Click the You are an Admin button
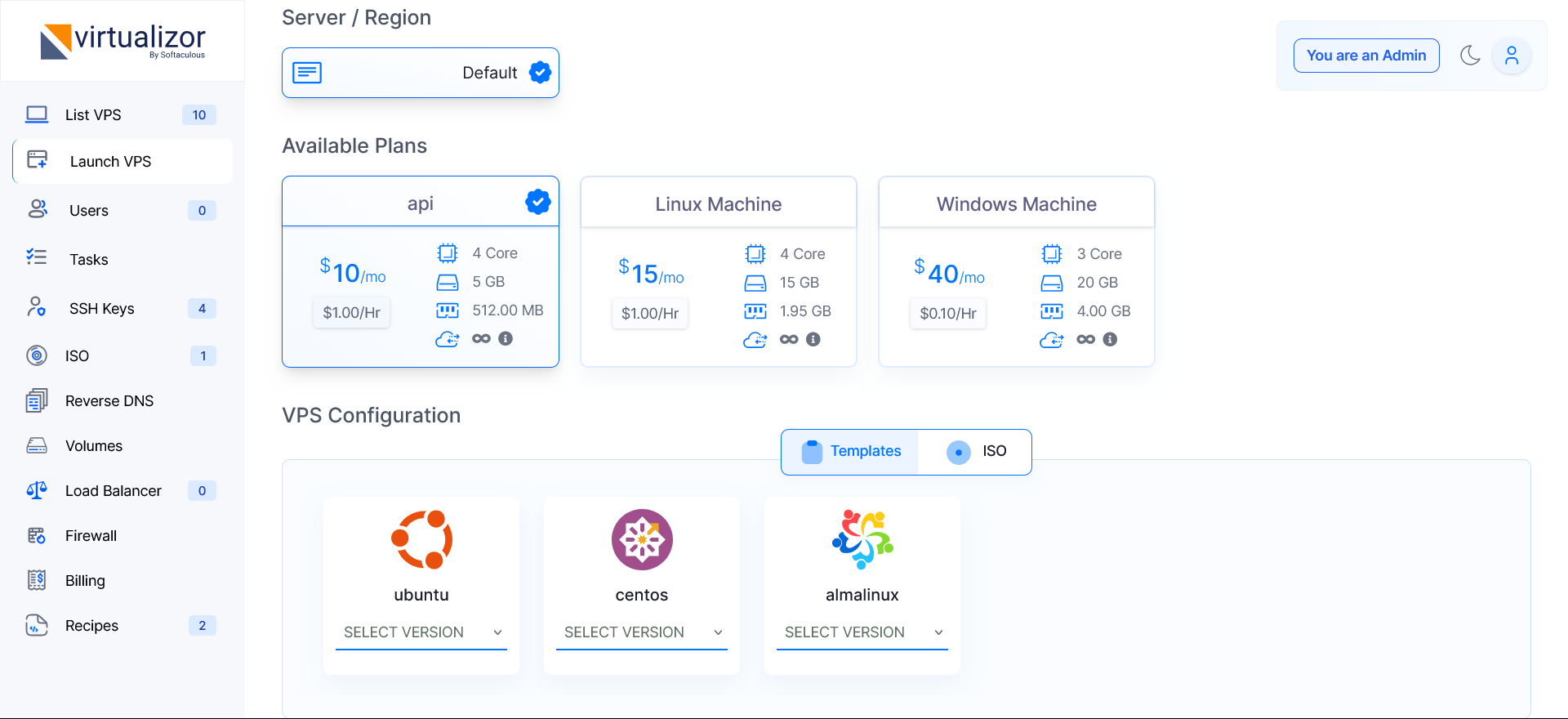Image resolution: width=1568 pixels, height=719 pixels. click(x=1365, y=56)
